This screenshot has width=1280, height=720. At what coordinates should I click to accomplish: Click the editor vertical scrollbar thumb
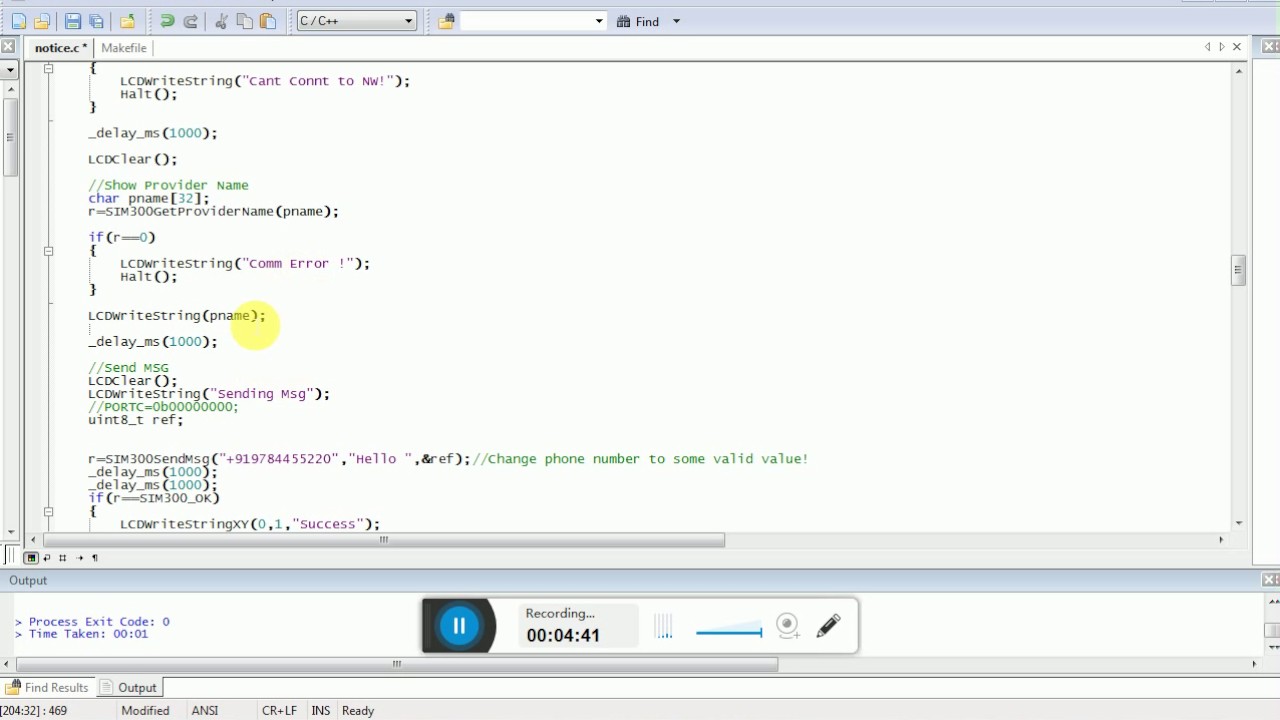1239,270
